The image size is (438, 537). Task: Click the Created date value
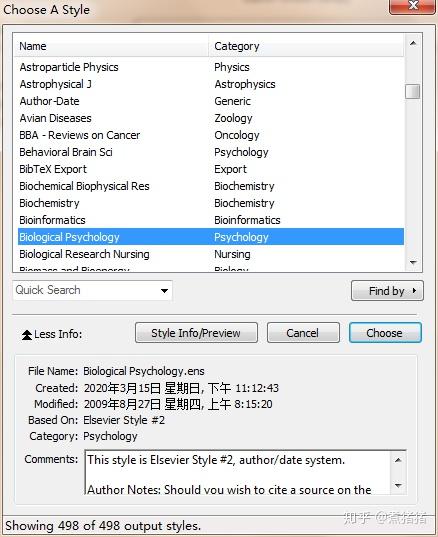pyautogui.click(x=181, y=388)
